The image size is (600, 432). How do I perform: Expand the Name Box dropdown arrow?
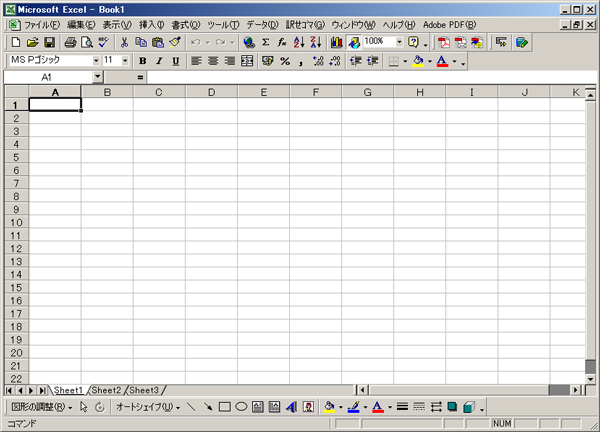(x=98, y=77)
